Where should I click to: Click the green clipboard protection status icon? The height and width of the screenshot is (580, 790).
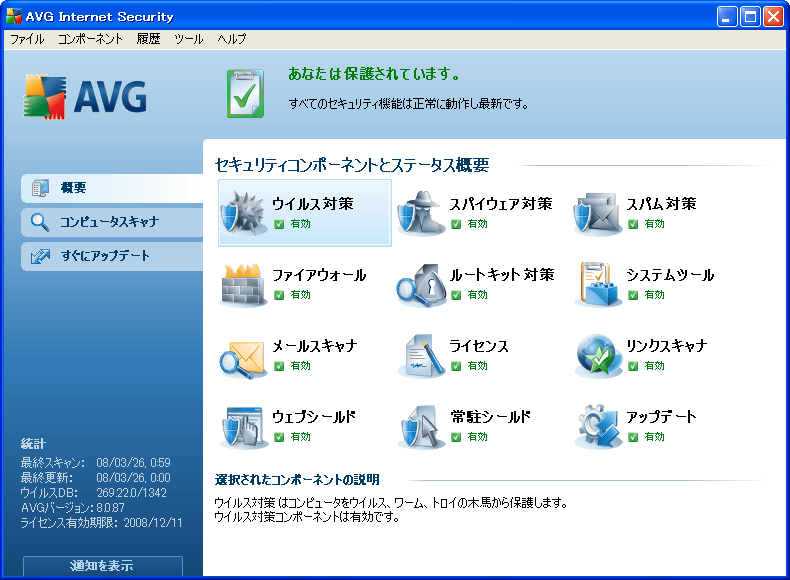(x=245, y=93)
